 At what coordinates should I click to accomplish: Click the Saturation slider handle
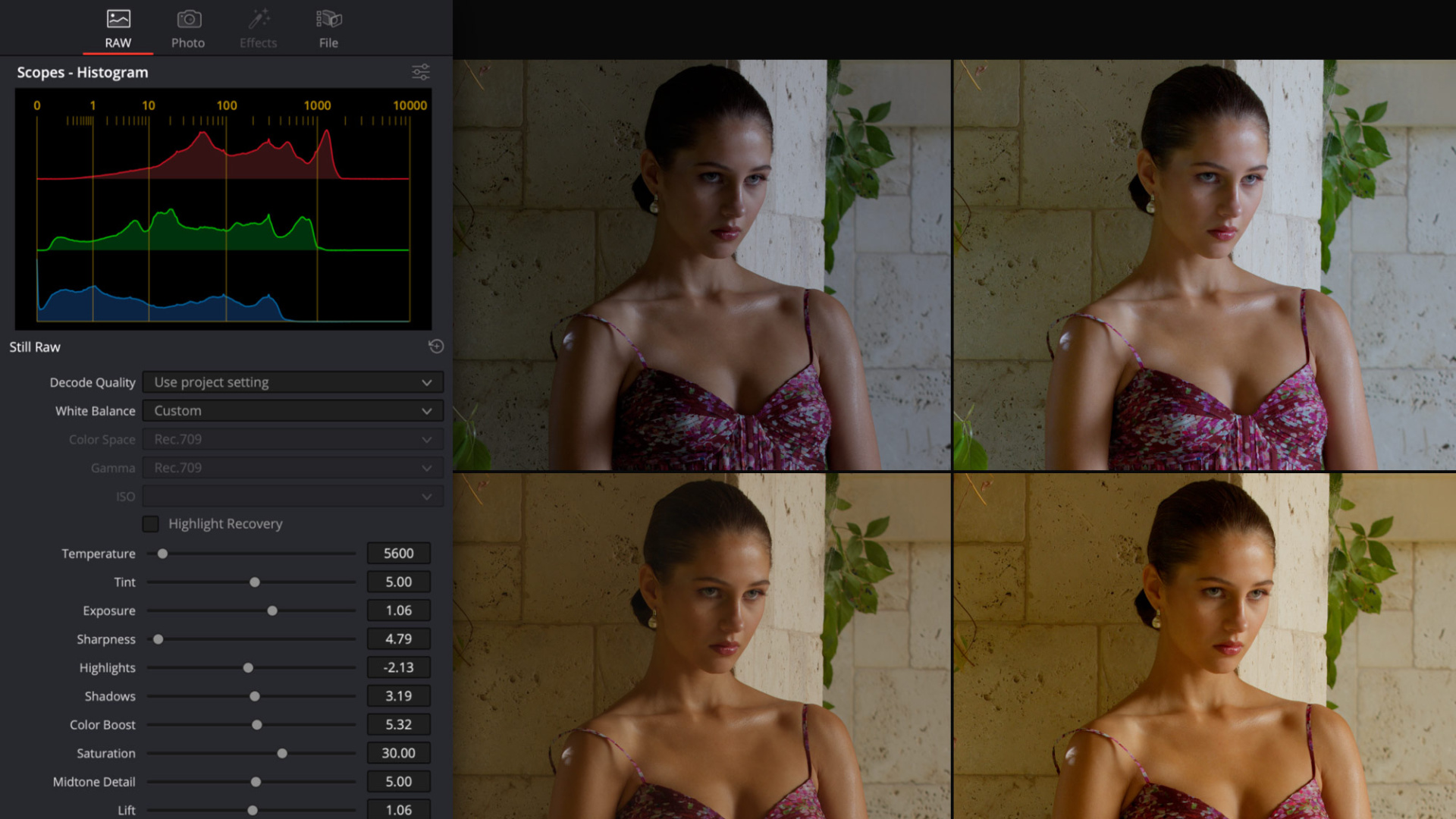point(282,754)
